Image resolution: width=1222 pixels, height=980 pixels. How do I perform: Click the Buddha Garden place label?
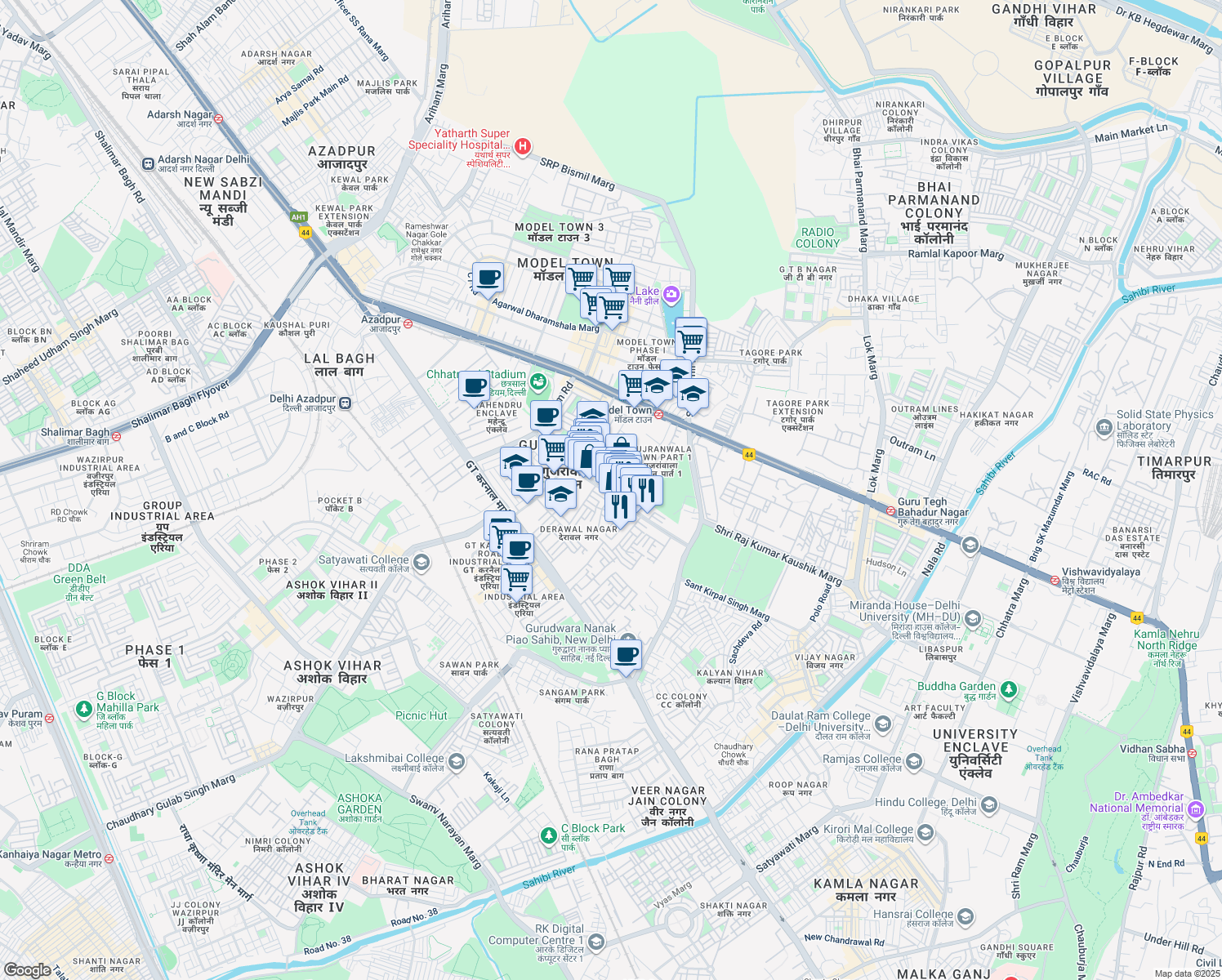click(957, 686)
